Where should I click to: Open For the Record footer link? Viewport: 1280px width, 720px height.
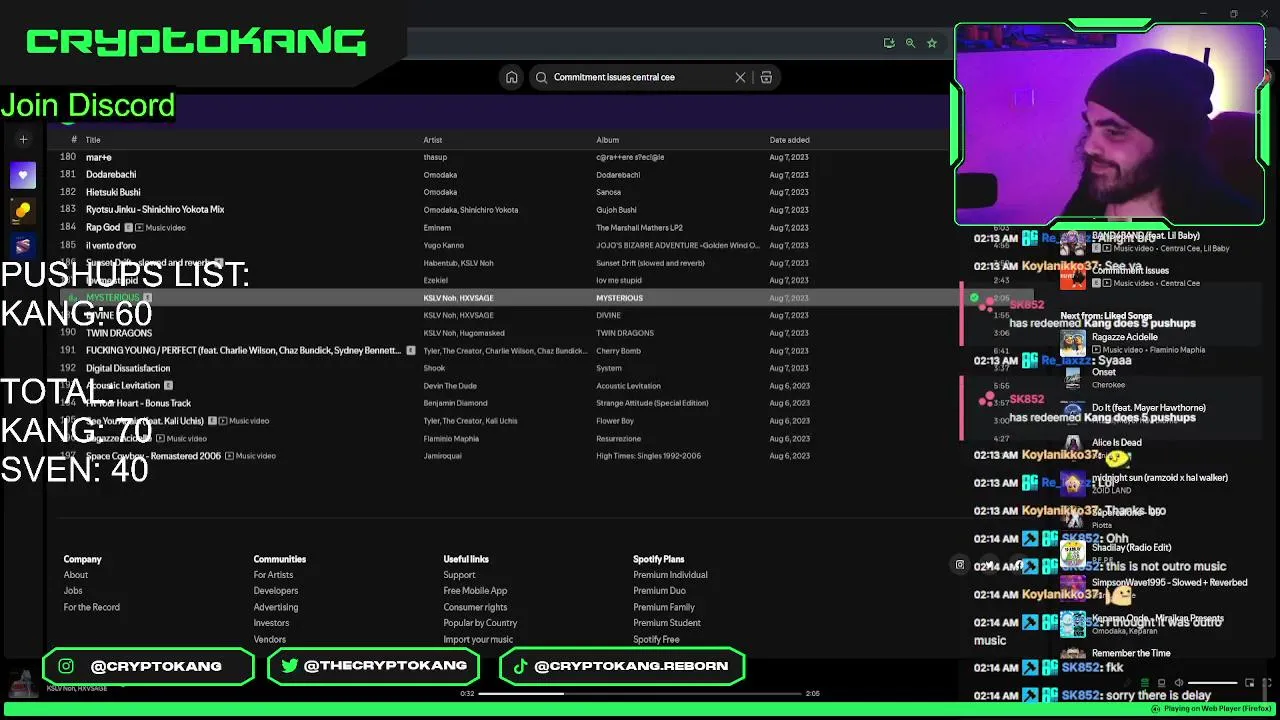92,607
